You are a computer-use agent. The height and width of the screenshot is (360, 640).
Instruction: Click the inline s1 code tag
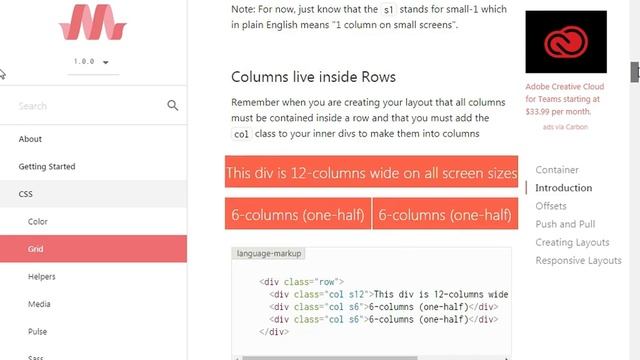[x=389, y=9]
